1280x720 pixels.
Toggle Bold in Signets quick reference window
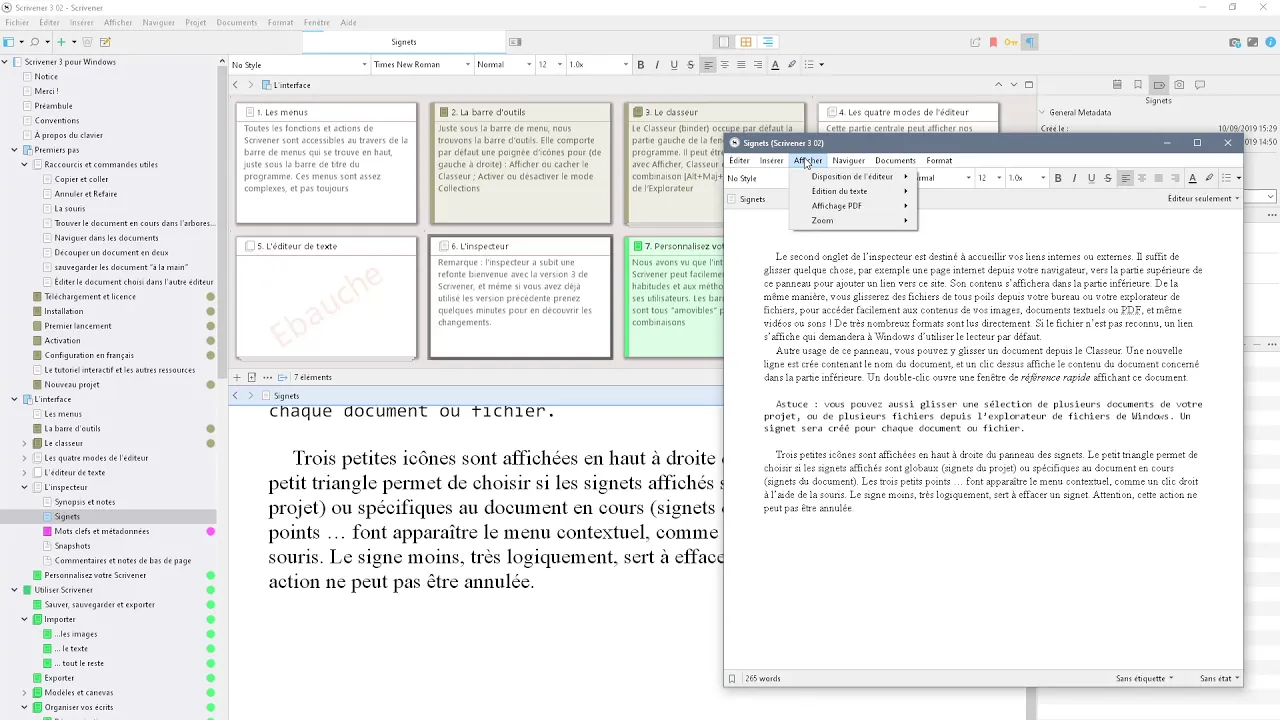pyautogui.click(x=1058, y=178)
